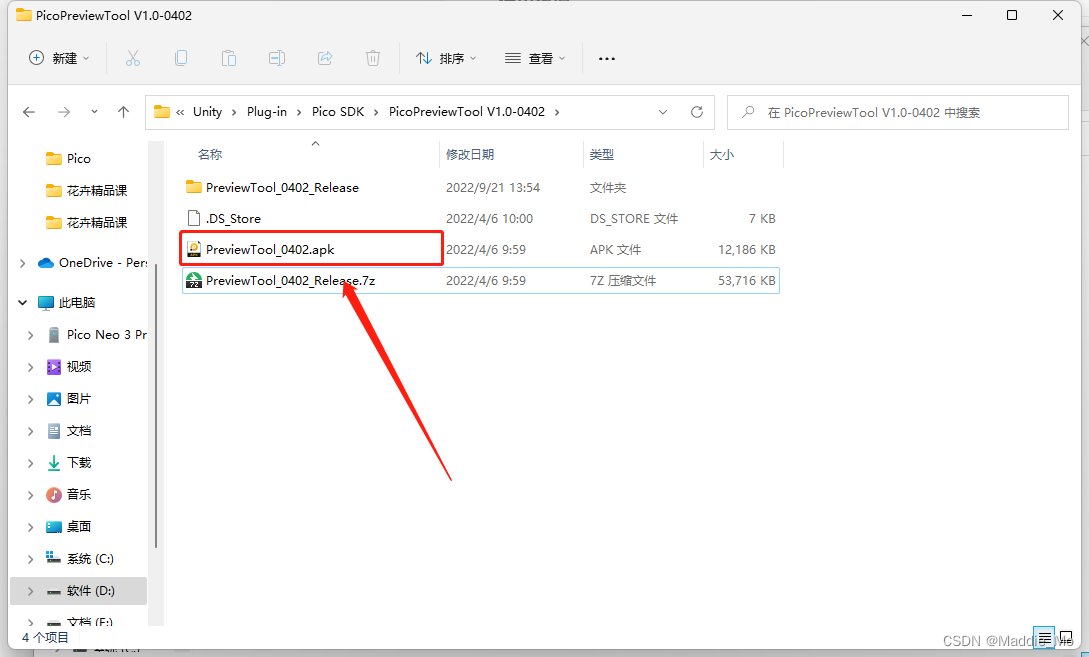Expand the Music (音乐) node
The image size is (1089, 657).
(x=31, y=494)
